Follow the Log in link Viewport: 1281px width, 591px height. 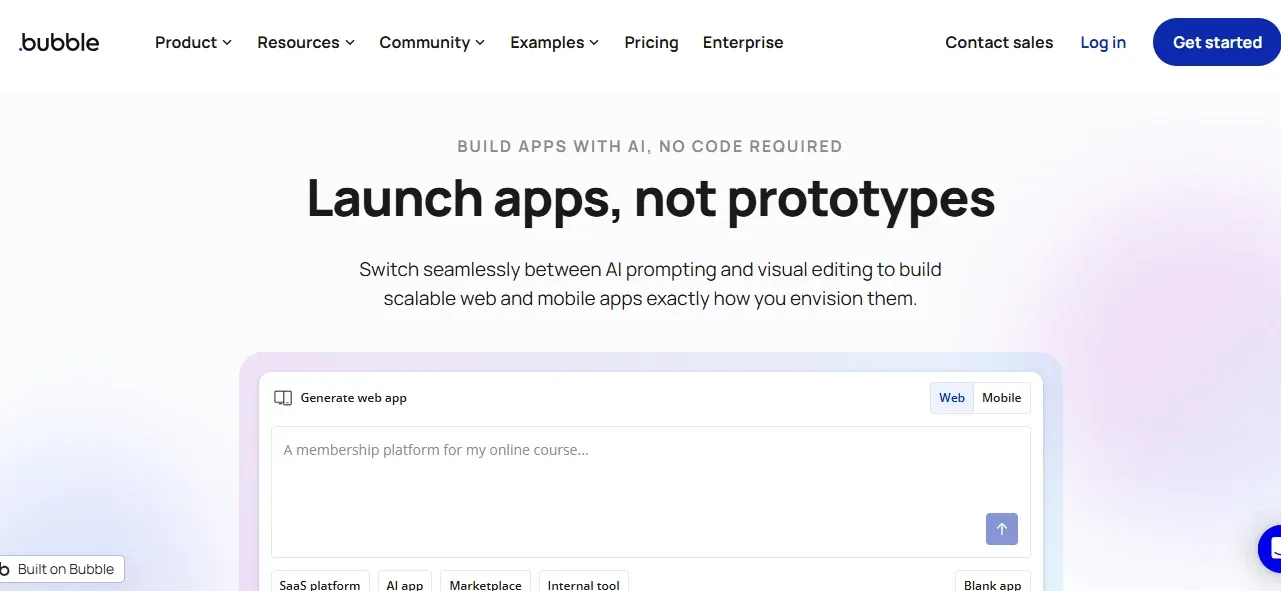click(1103, 42)
